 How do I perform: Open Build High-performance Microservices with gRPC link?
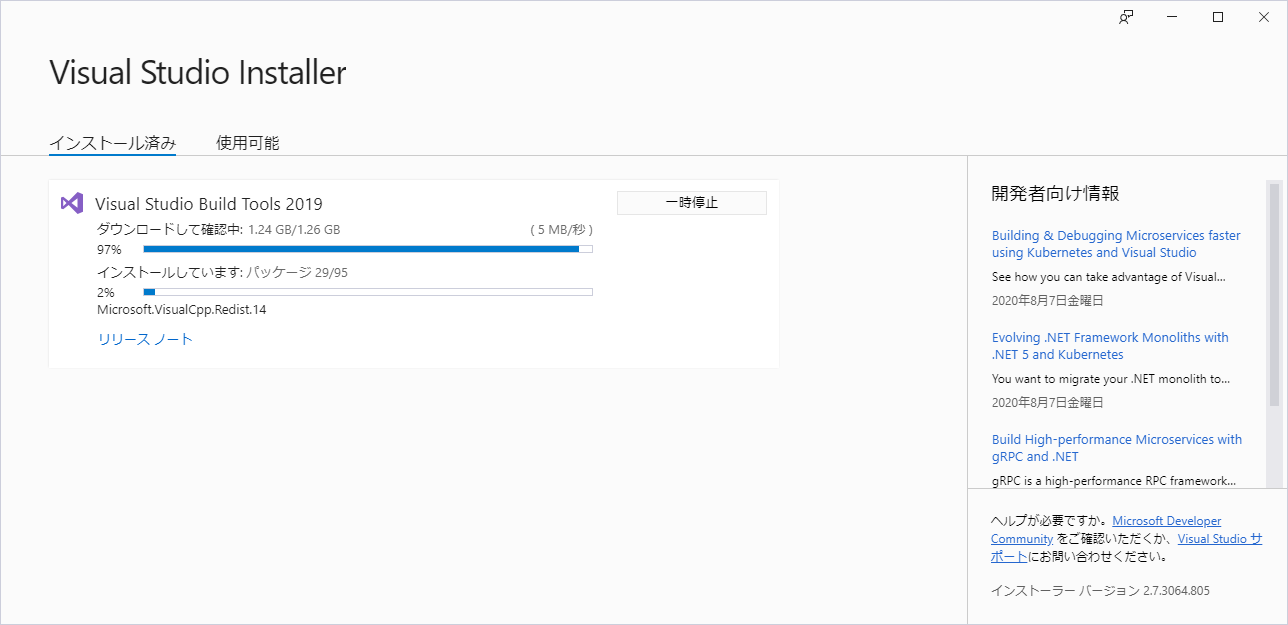(x=1117, y=448)
